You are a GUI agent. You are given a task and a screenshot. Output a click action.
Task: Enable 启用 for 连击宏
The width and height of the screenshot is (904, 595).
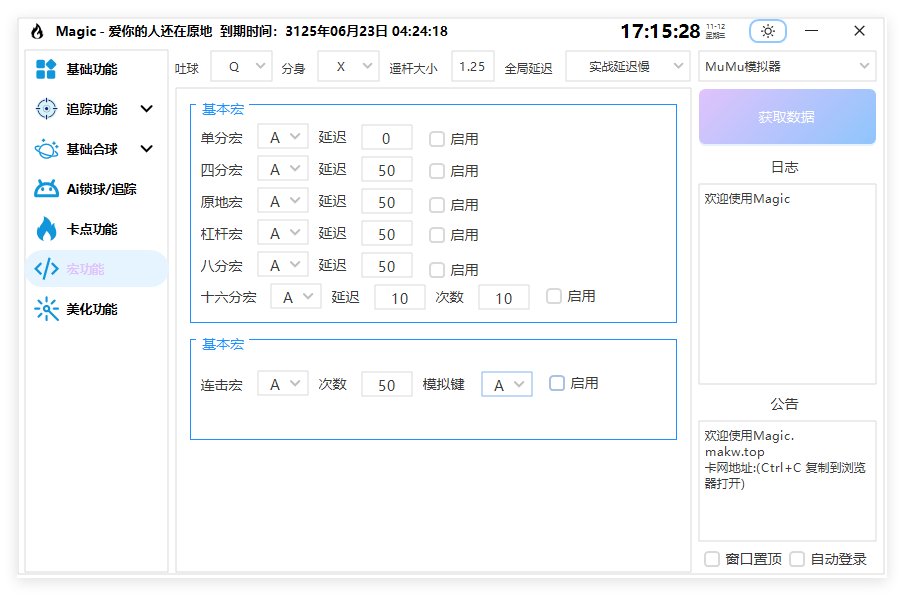[x=556, y=383]
